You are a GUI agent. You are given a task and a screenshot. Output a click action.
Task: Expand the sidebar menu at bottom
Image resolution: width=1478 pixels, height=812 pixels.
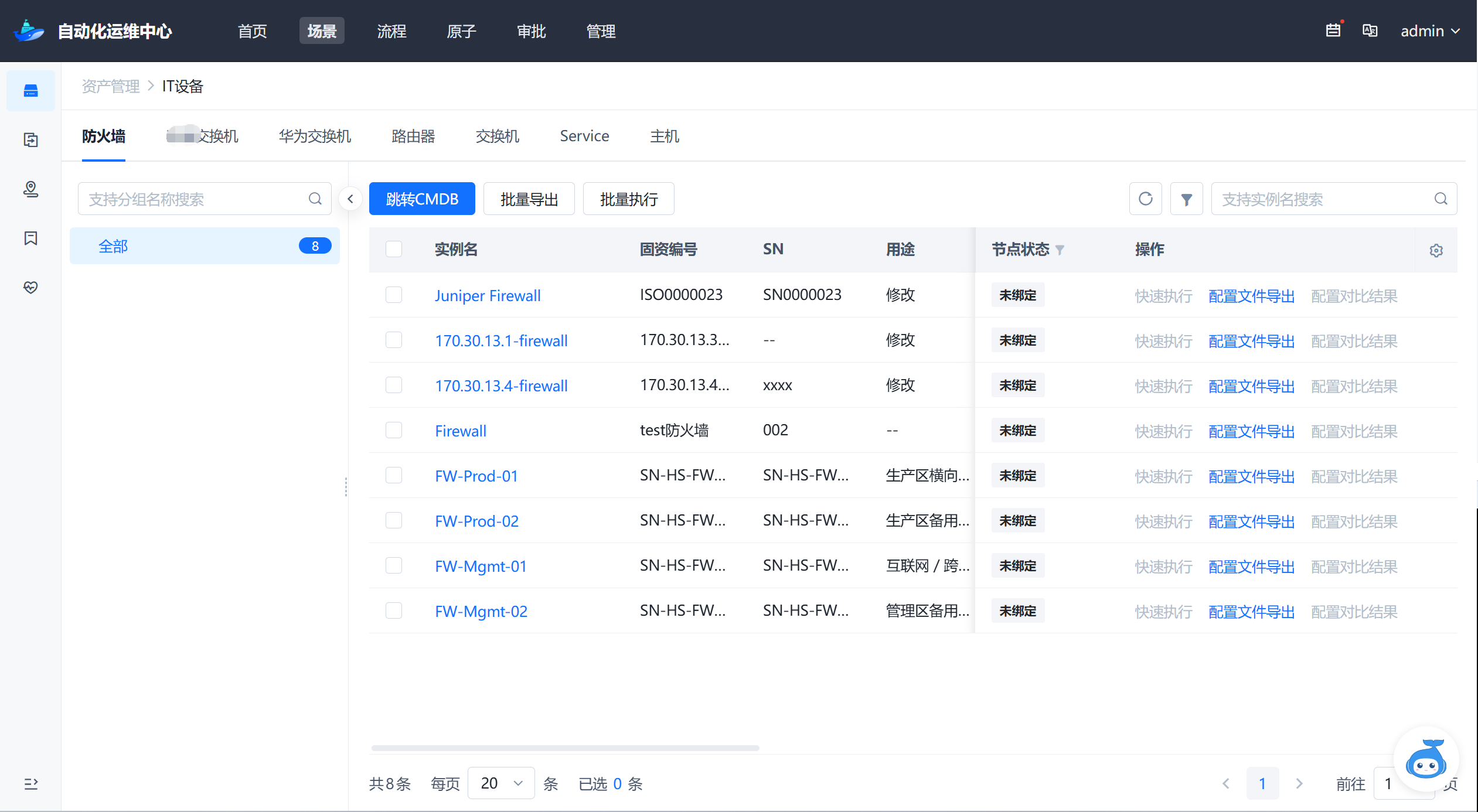tap(30, 783)
